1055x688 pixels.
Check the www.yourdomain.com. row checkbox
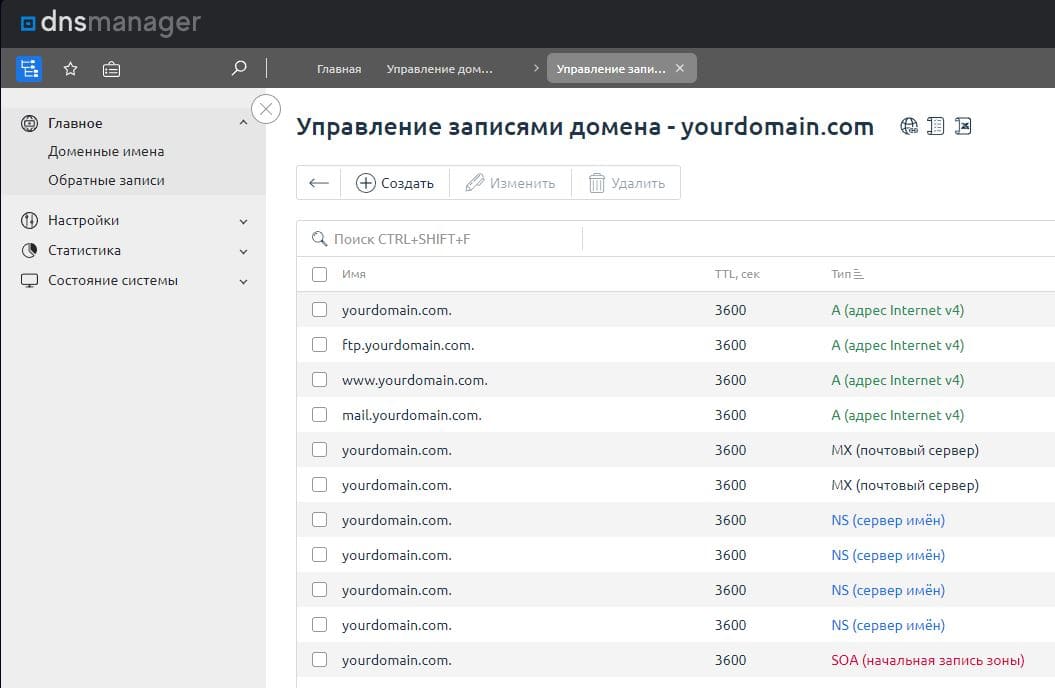click(x=320, y=379)
